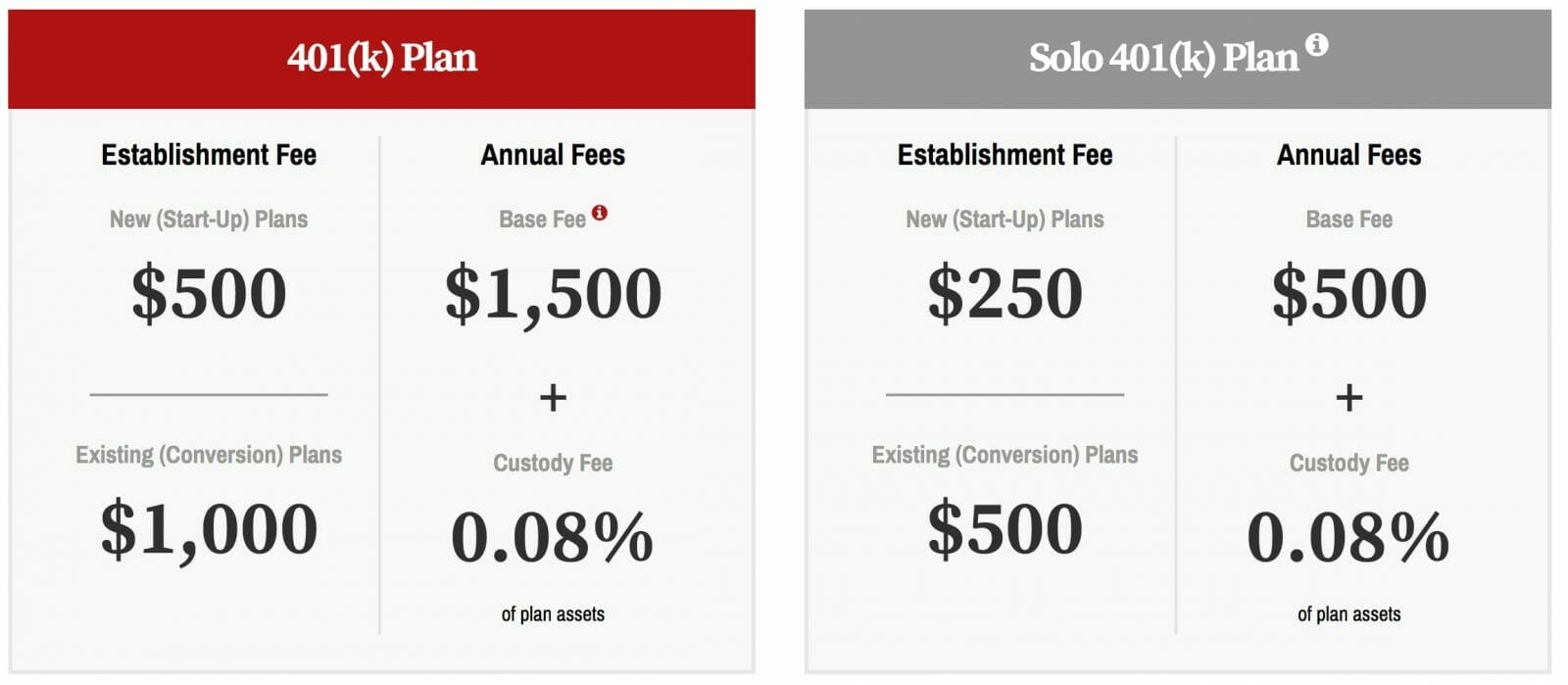This screenshot has width=1568, height=685.
Task: Click the $1,000 conversion plan fee
Action: coord(209,529)
